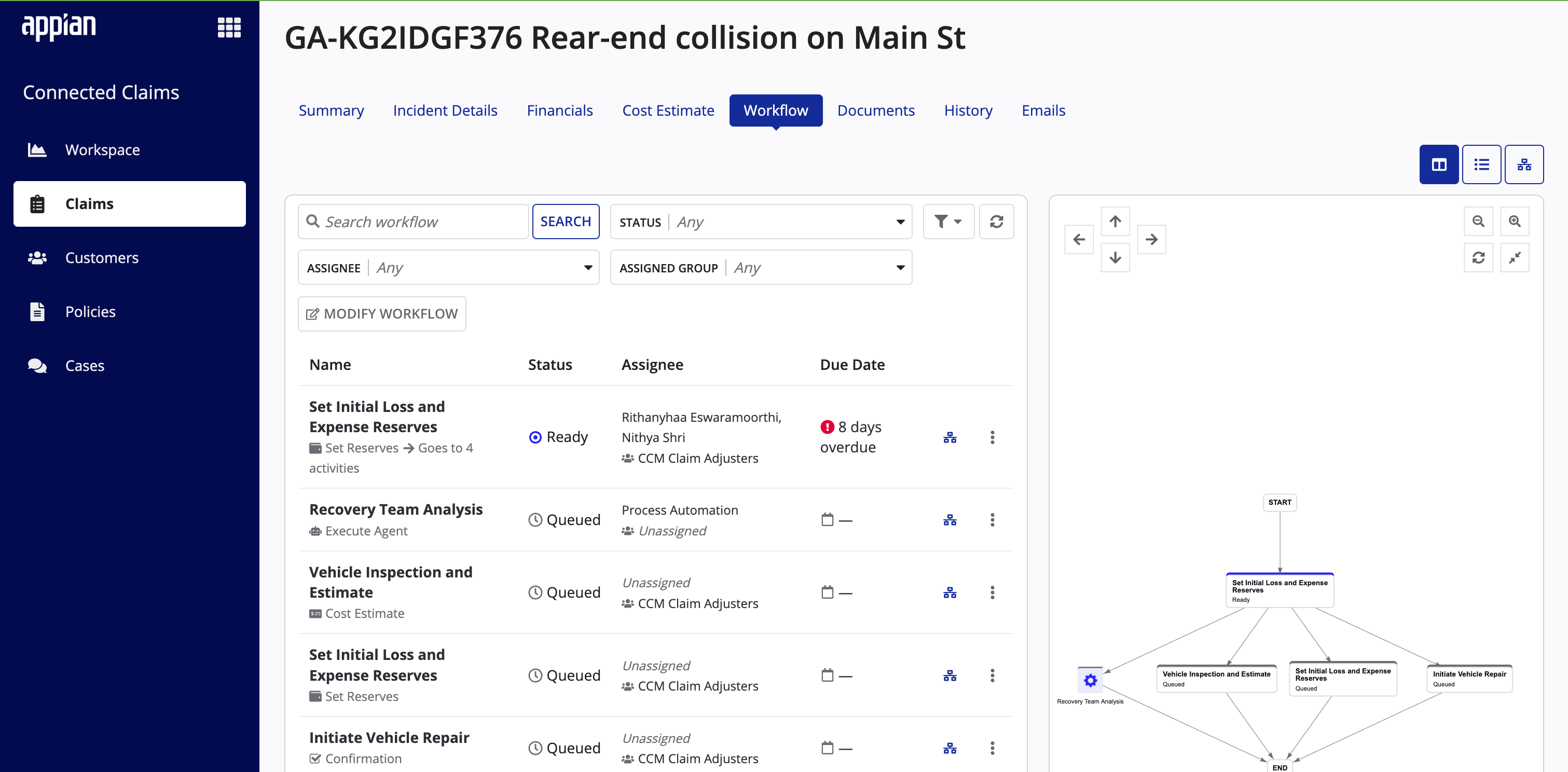Open the Emails tab
The image size is (1568, 772).
[1043, 111]
